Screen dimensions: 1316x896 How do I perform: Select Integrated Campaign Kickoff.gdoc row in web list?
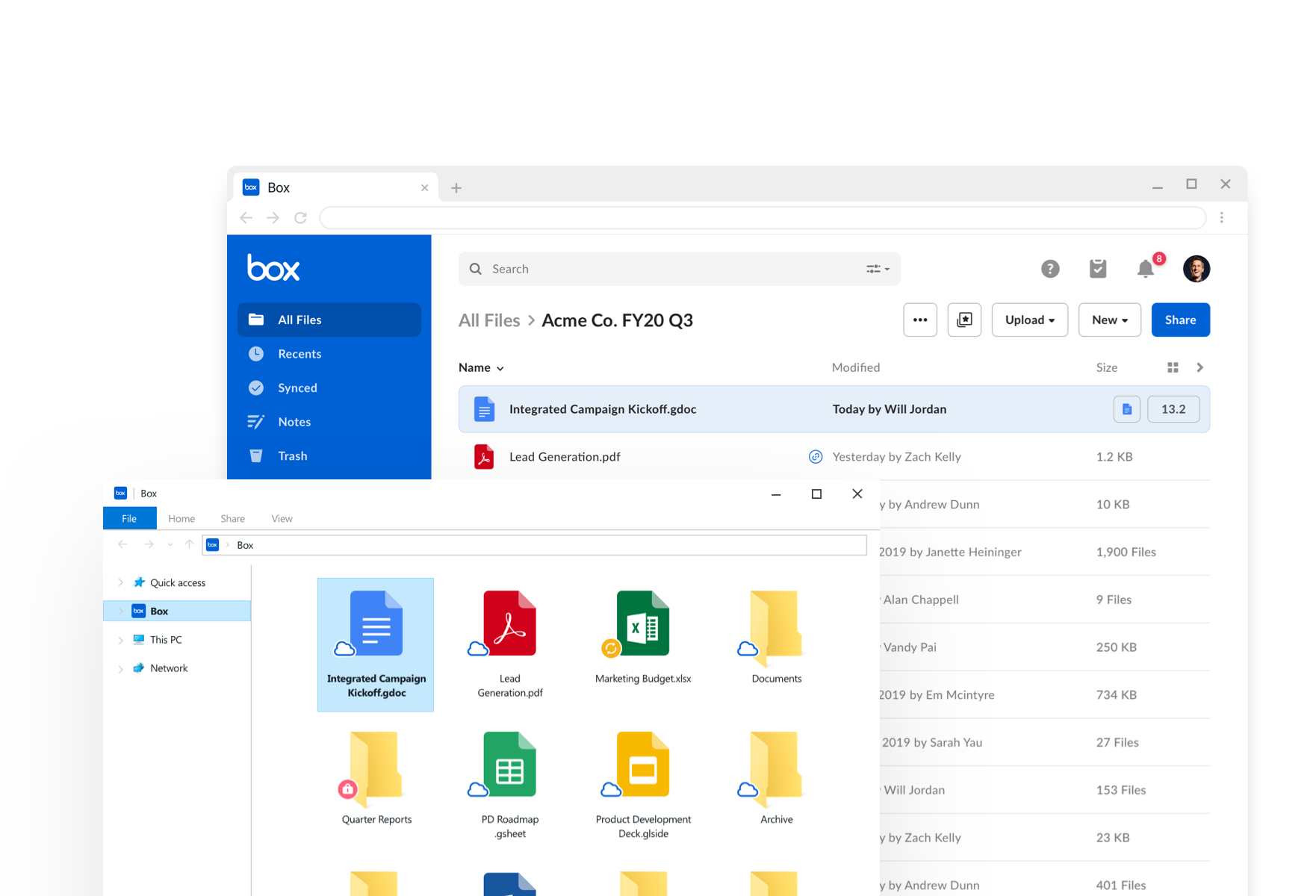834,409
